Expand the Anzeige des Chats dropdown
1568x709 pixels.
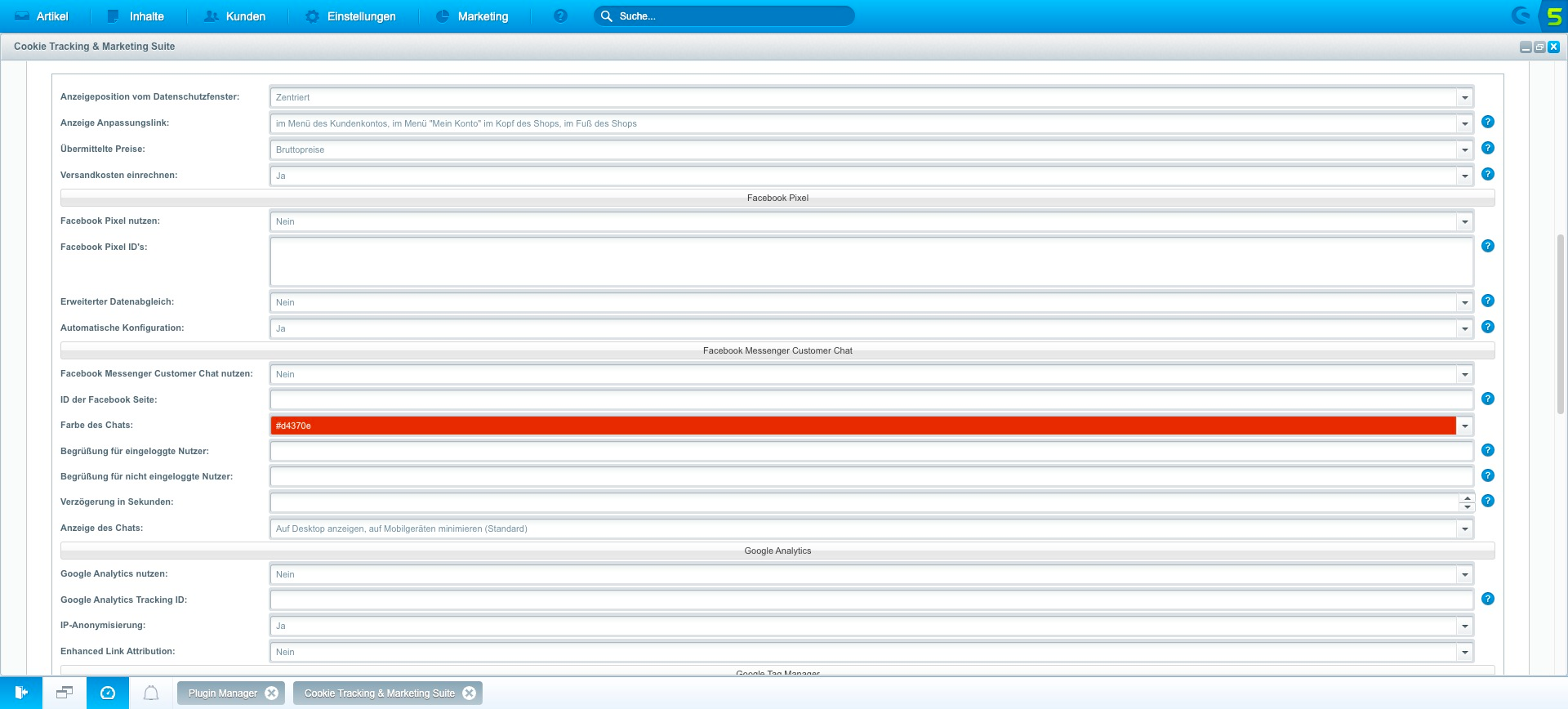pos(1465,528)
